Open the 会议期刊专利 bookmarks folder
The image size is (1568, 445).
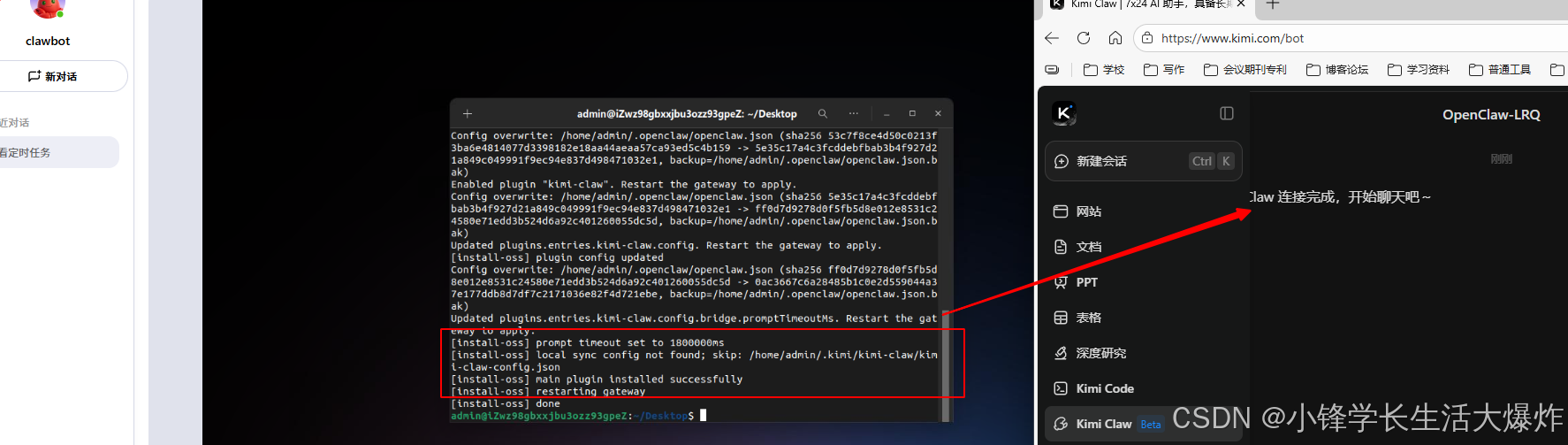[x=1245, y=70]
